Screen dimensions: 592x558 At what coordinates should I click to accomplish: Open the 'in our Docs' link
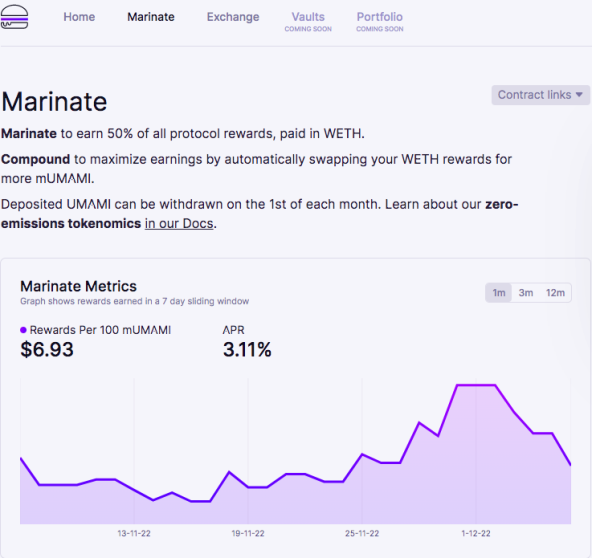click(x=179, y=224)
